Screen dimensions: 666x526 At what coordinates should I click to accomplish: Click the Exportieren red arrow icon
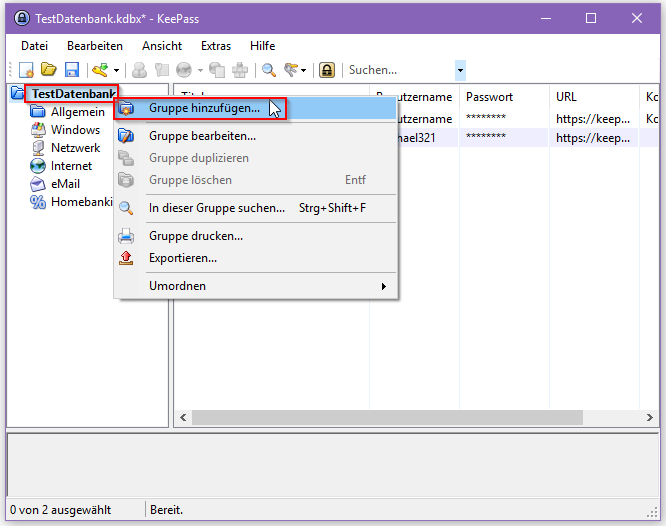(126, 258)
